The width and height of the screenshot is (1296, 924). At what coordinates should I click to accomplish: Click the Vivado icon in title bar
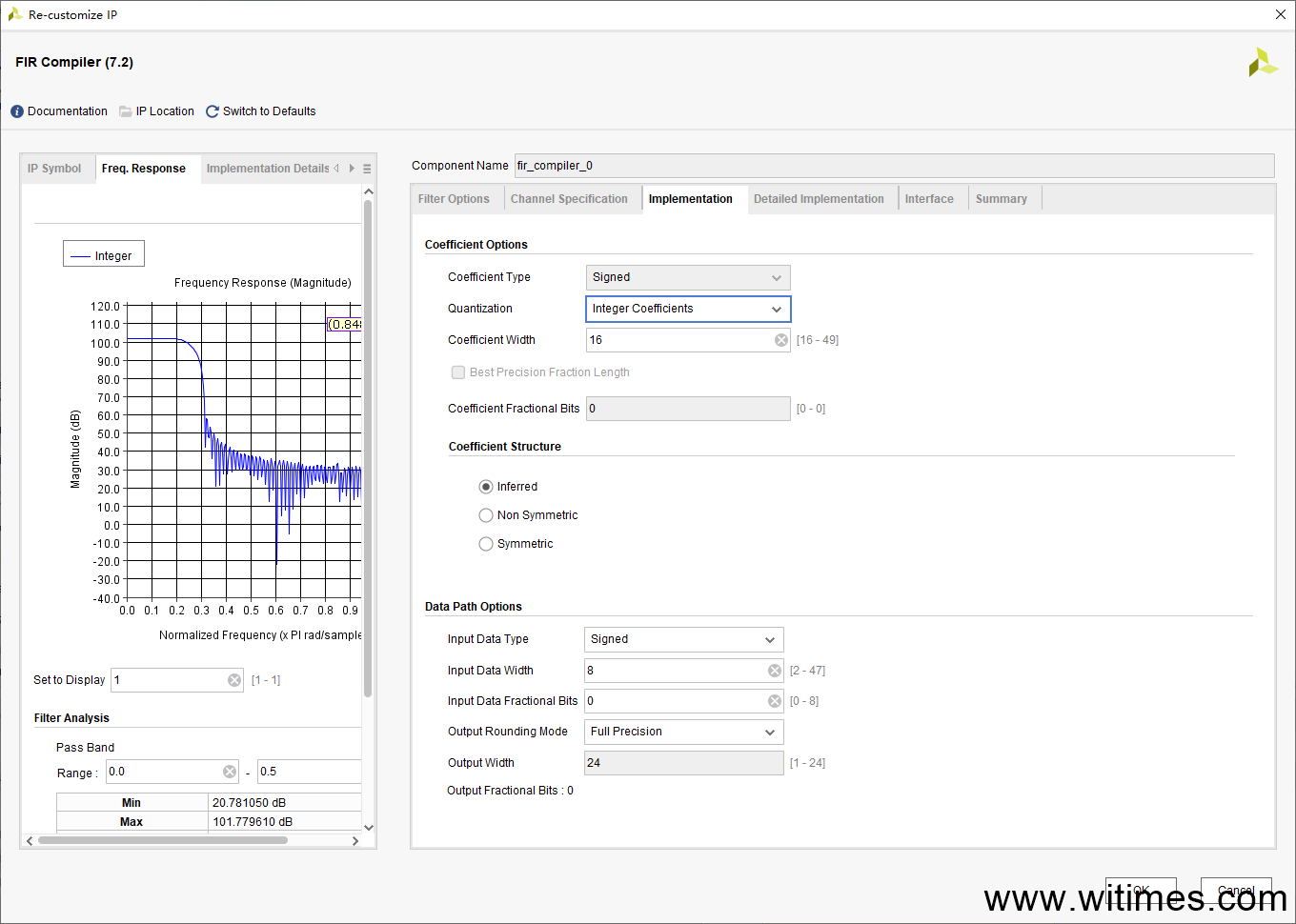pyautogui.click(x=15, y=14)
